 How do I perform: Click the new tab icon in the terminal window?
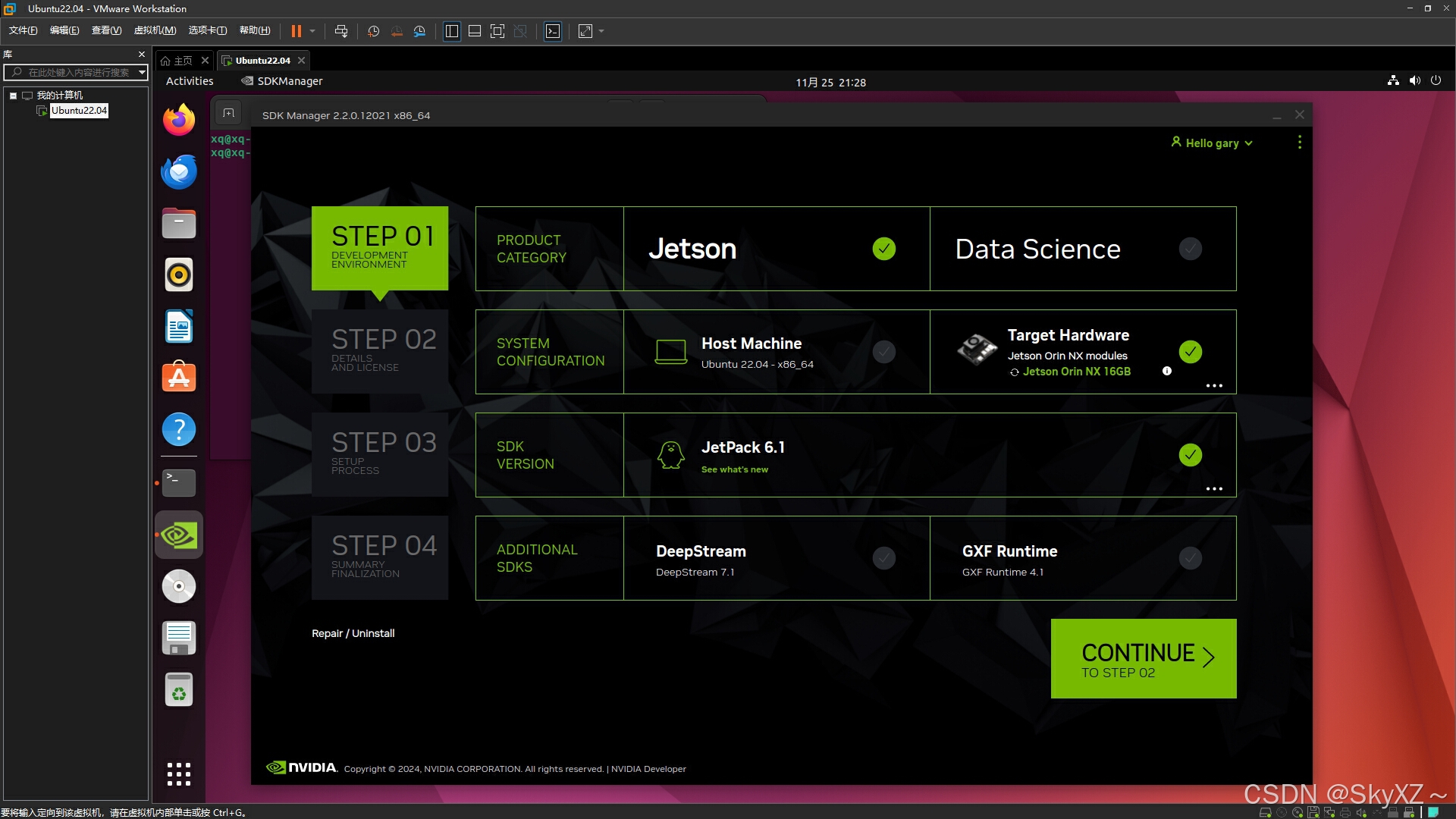coord(228,114)
